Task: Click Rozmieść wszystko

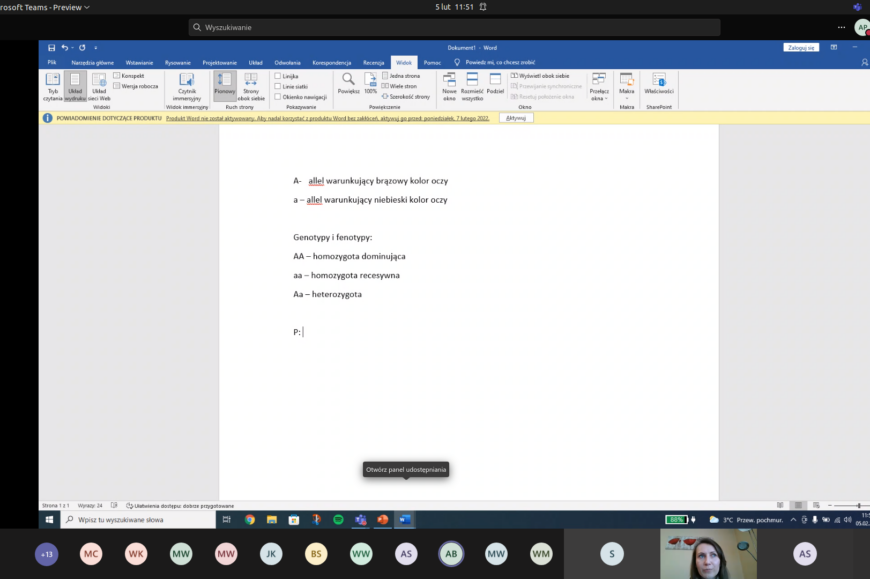Action: 472,87
